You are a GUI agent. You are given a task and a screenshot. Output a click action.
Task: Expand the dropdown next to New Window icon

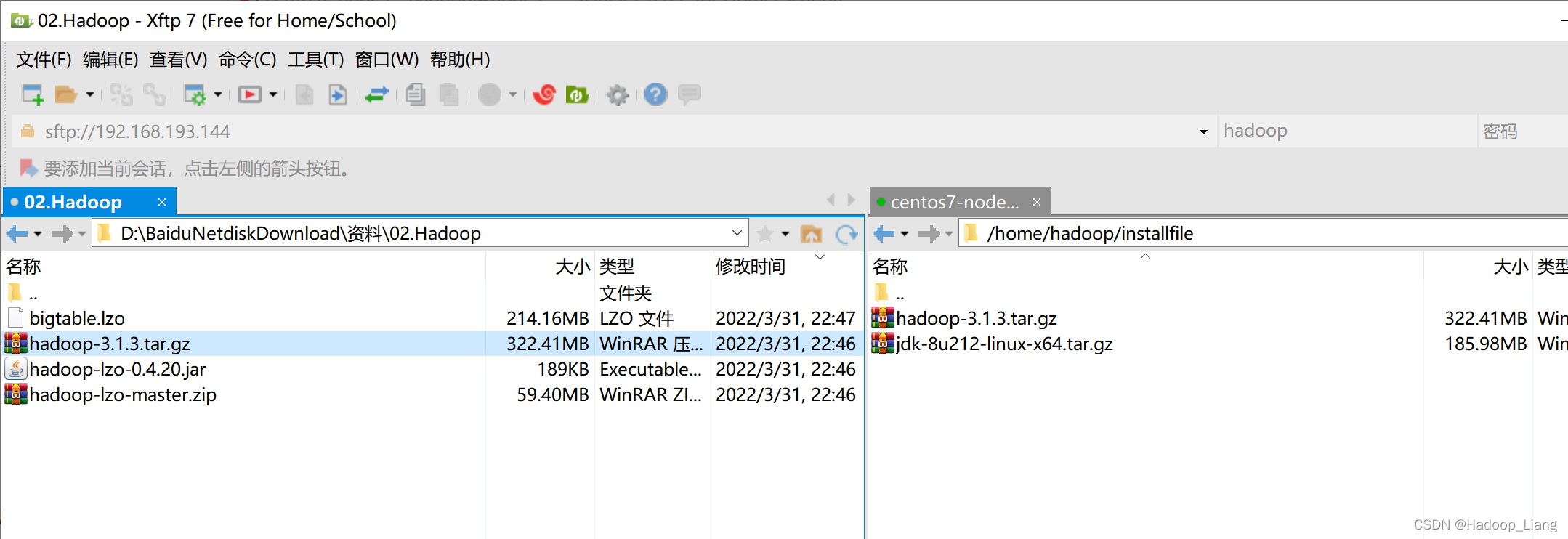(x=218, y=94)
